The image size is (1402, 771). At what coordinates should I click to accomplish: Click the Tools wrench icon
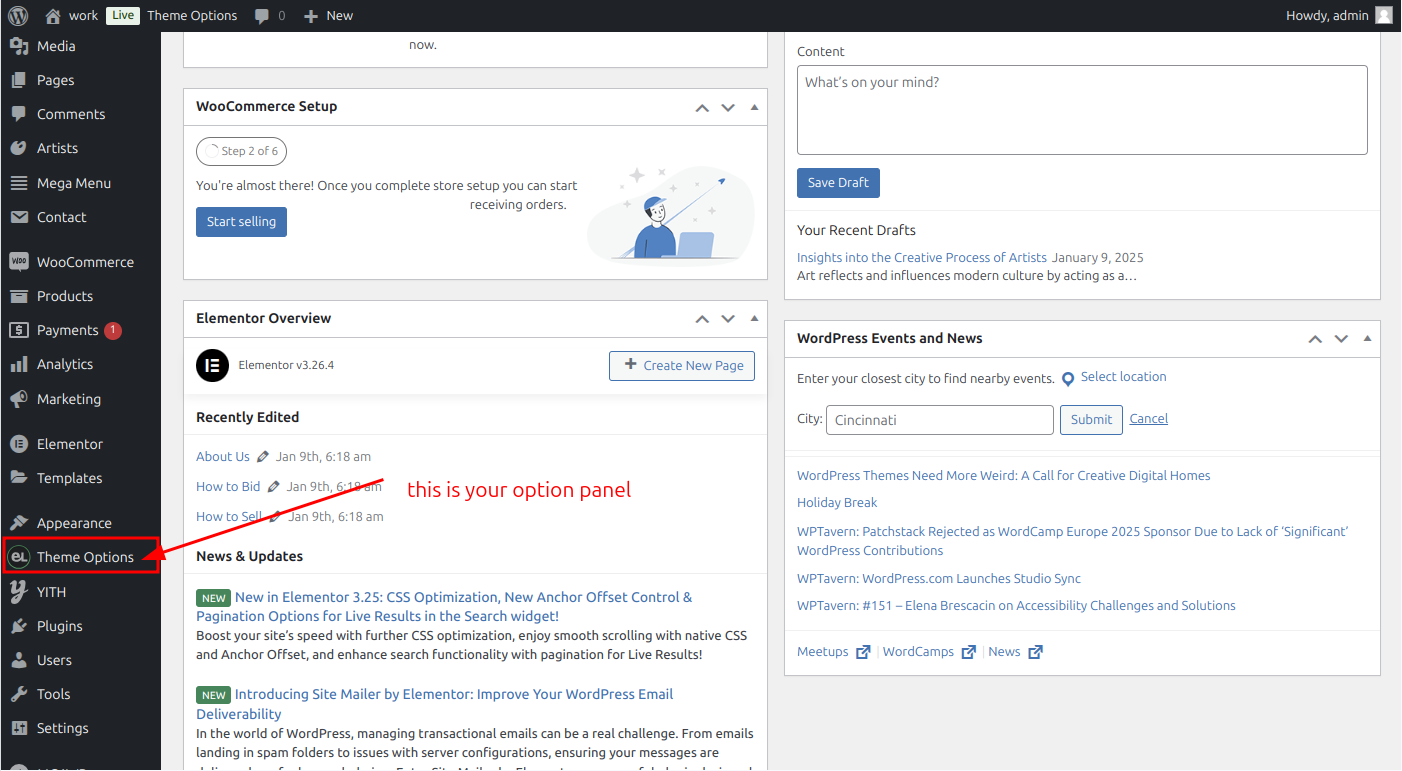pyautogui.click(x=18, y=694)
